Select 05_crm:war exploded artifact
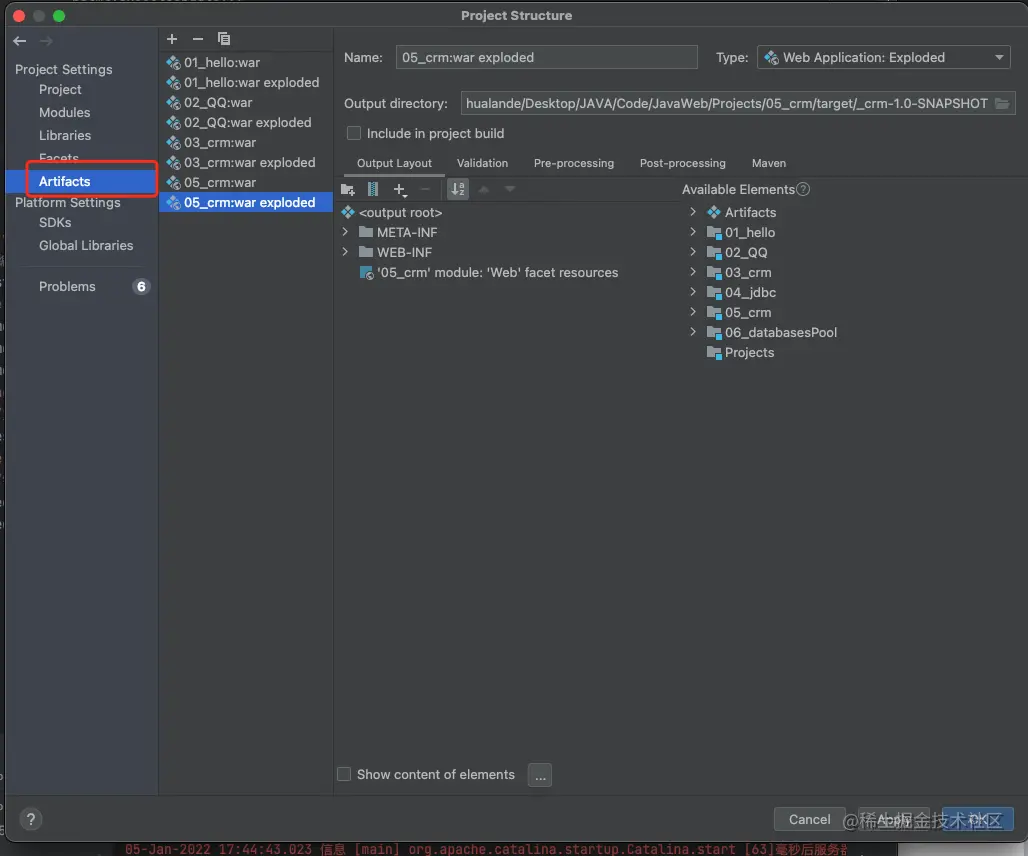 click(246, 203)
